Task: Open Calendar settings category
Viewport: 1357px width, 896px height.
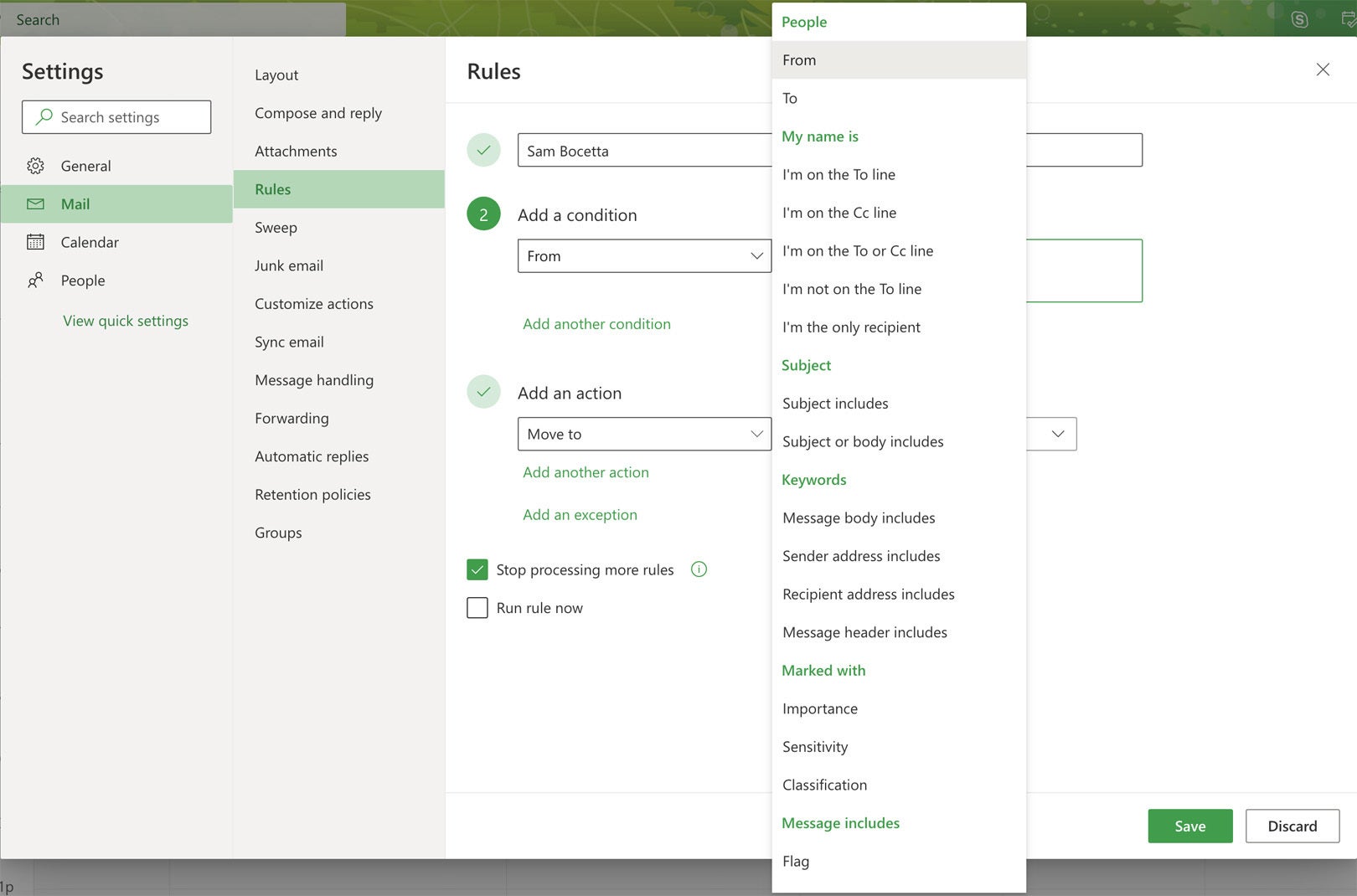Action: point(116,242)
